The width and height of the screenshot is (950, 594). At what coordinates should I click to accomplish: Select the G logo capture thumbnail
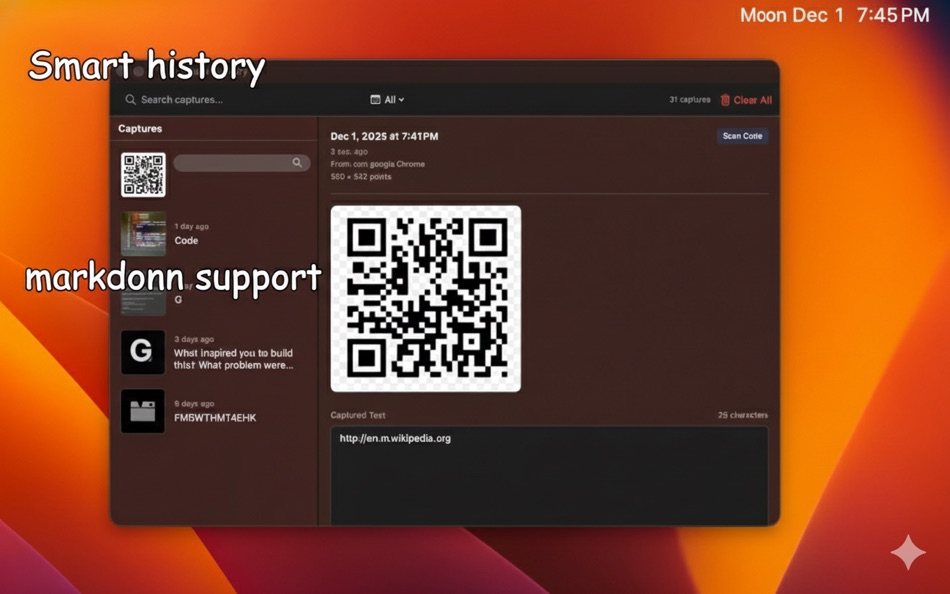click(142, 352)
